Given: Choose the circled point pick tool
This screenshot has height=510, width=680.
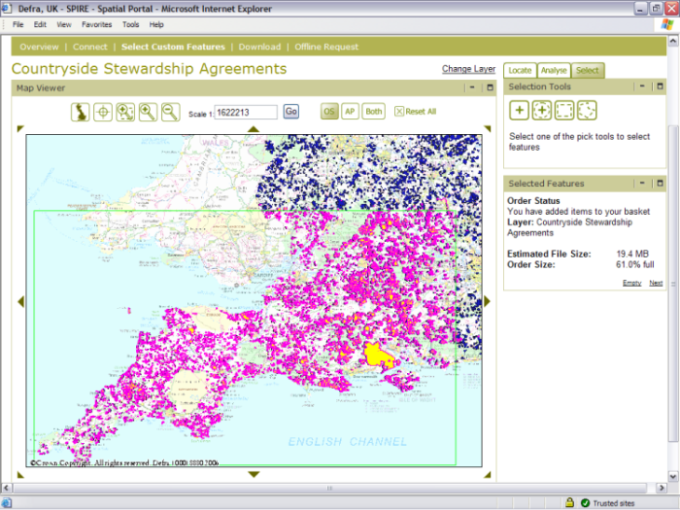Looking at the screenshot, I should click(x=541, y=110).
